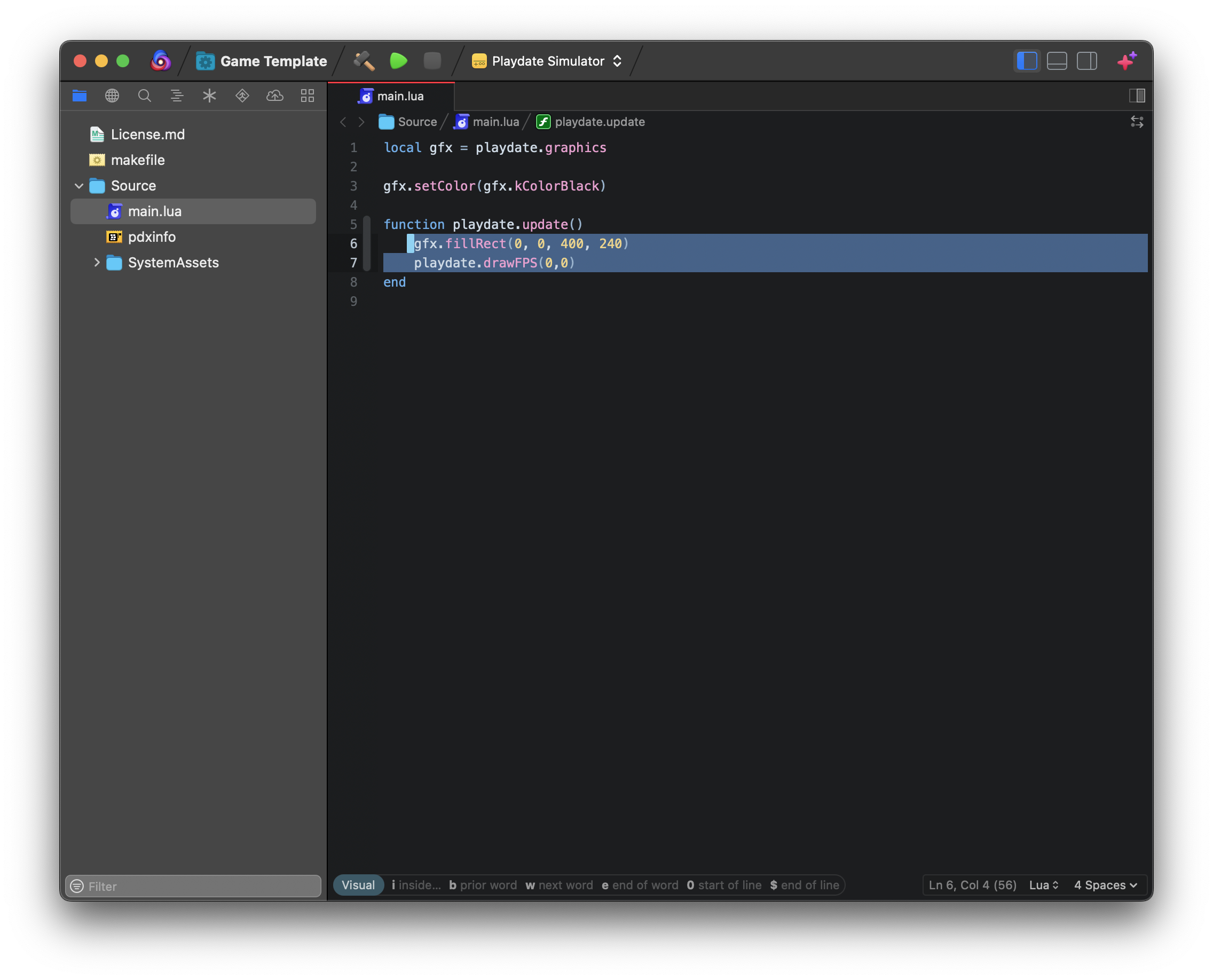Open the Remote globe sidebar

pos(112,96)
